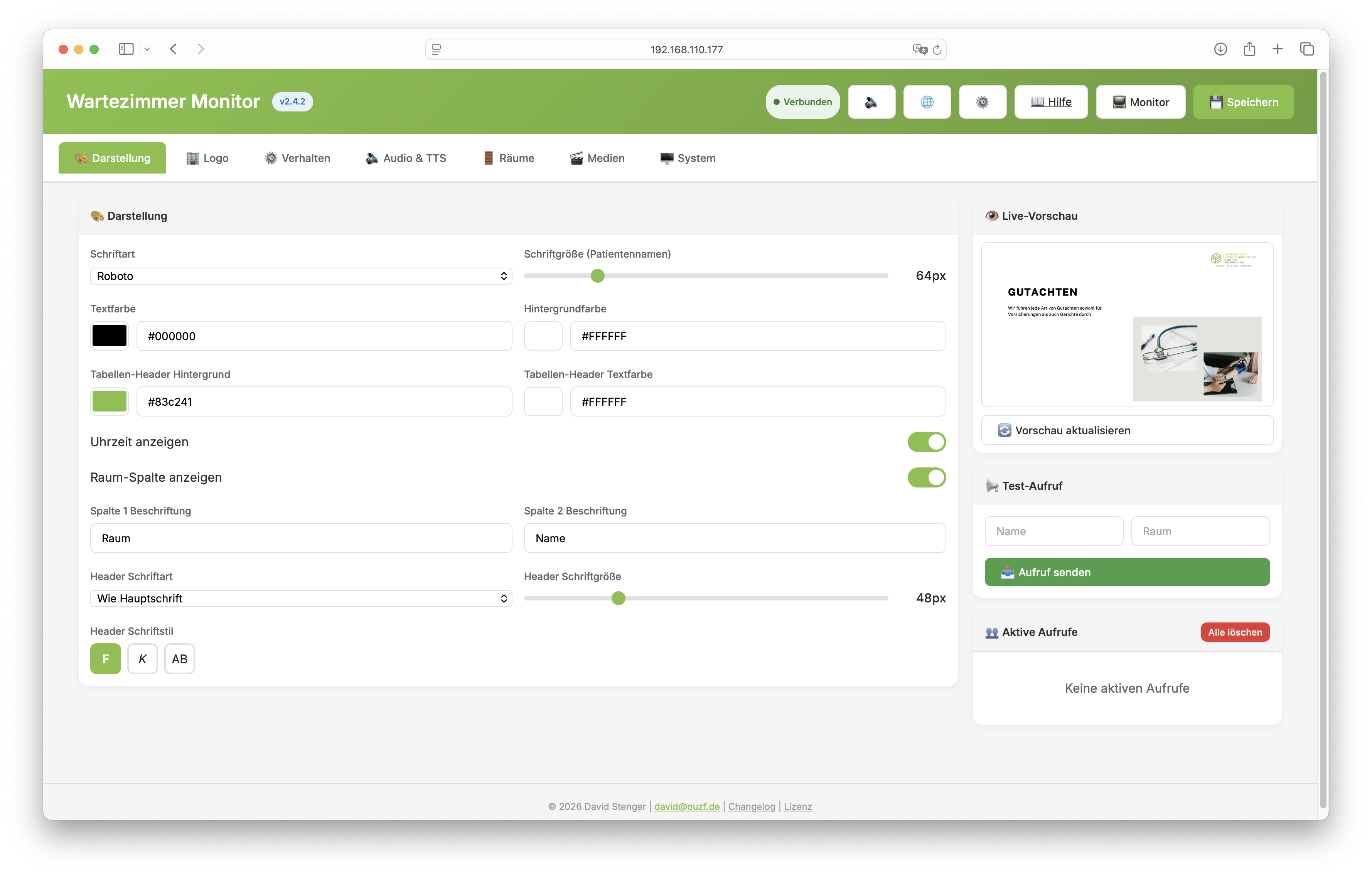Disable the Uhrzeit anzeigen toggle

pyautogui.click(x=927, y=441)
